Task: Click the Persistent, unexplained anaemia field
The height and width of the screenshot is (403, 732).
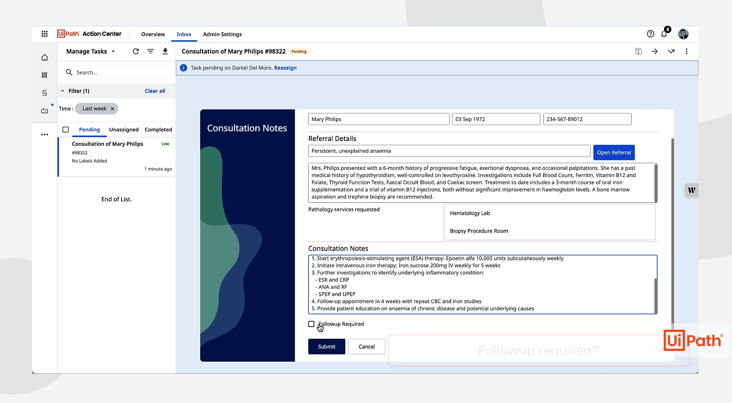Action: tap(449, 151)
